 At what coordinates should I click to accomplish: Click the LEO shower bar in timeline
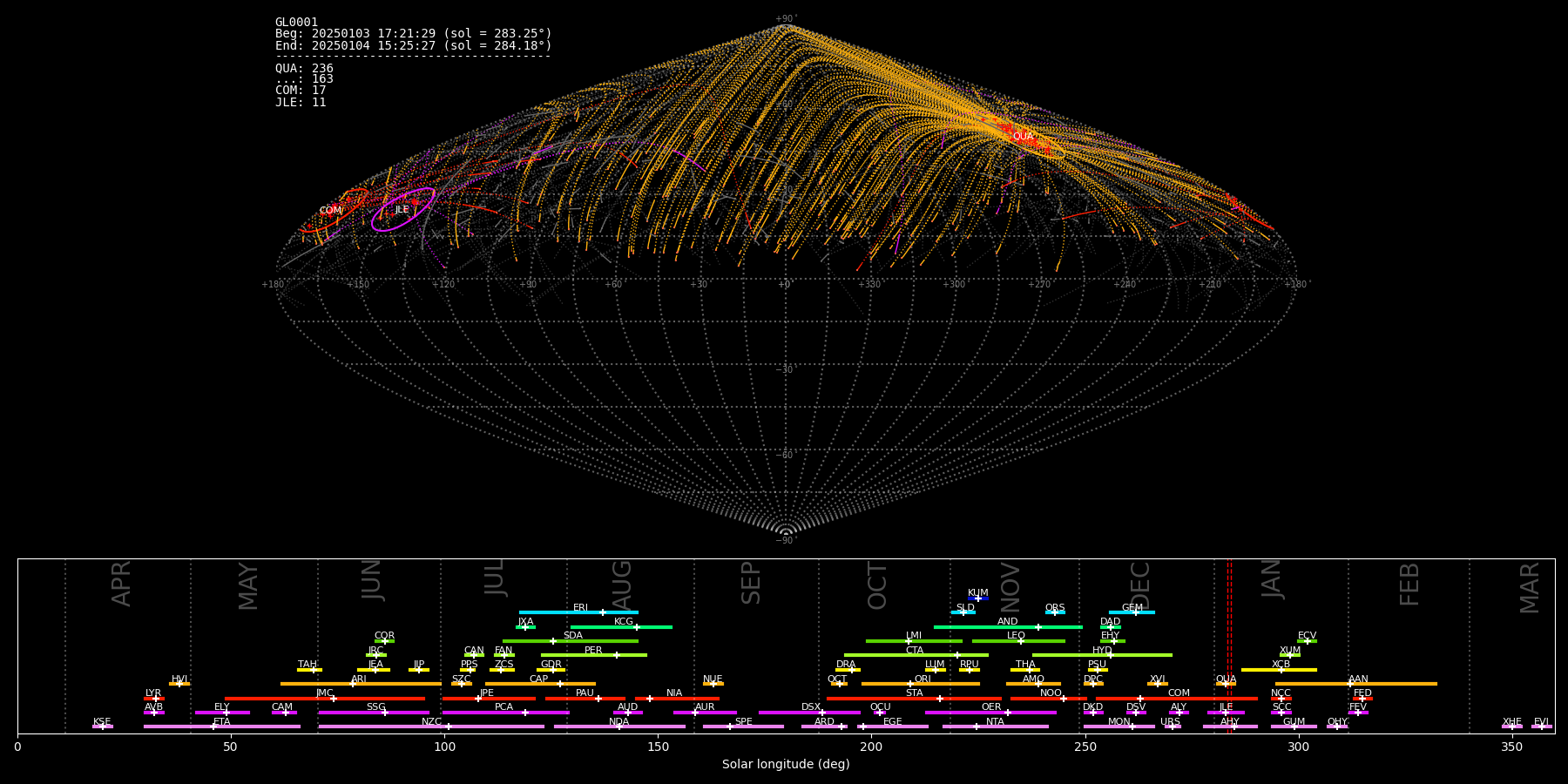pyautogui.click(x=1018, y=641)
